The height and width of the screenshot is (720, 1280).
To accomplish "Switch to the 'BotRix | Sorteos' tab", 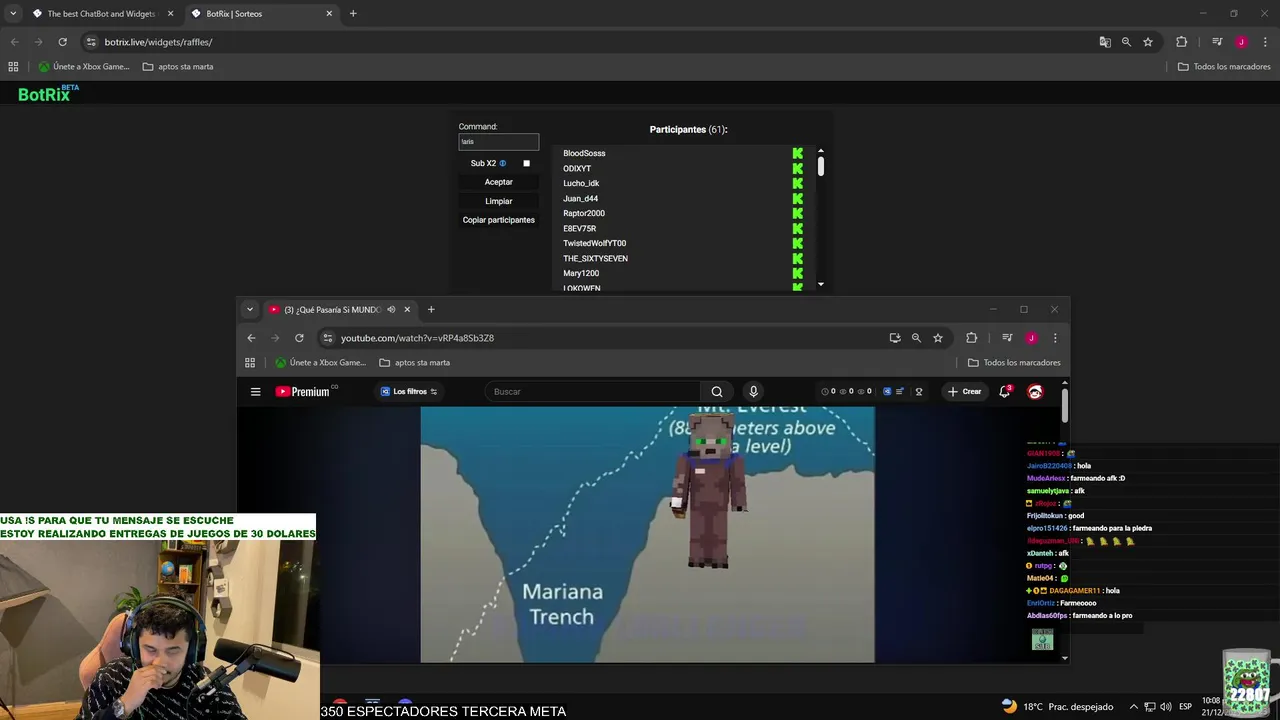I will point(262,14).
